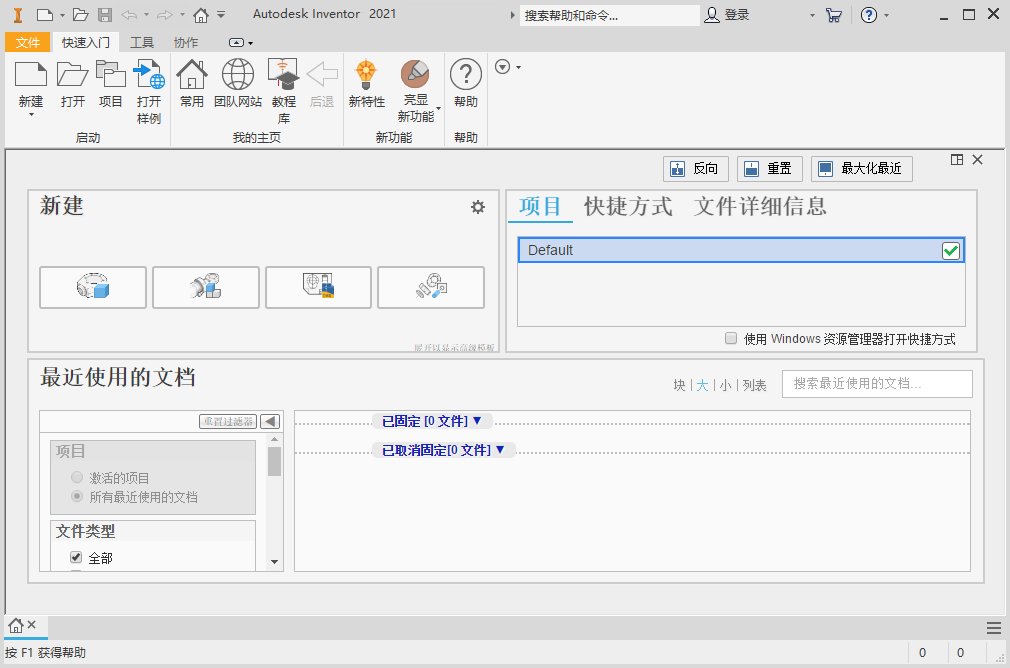Create a new part document

92,287
